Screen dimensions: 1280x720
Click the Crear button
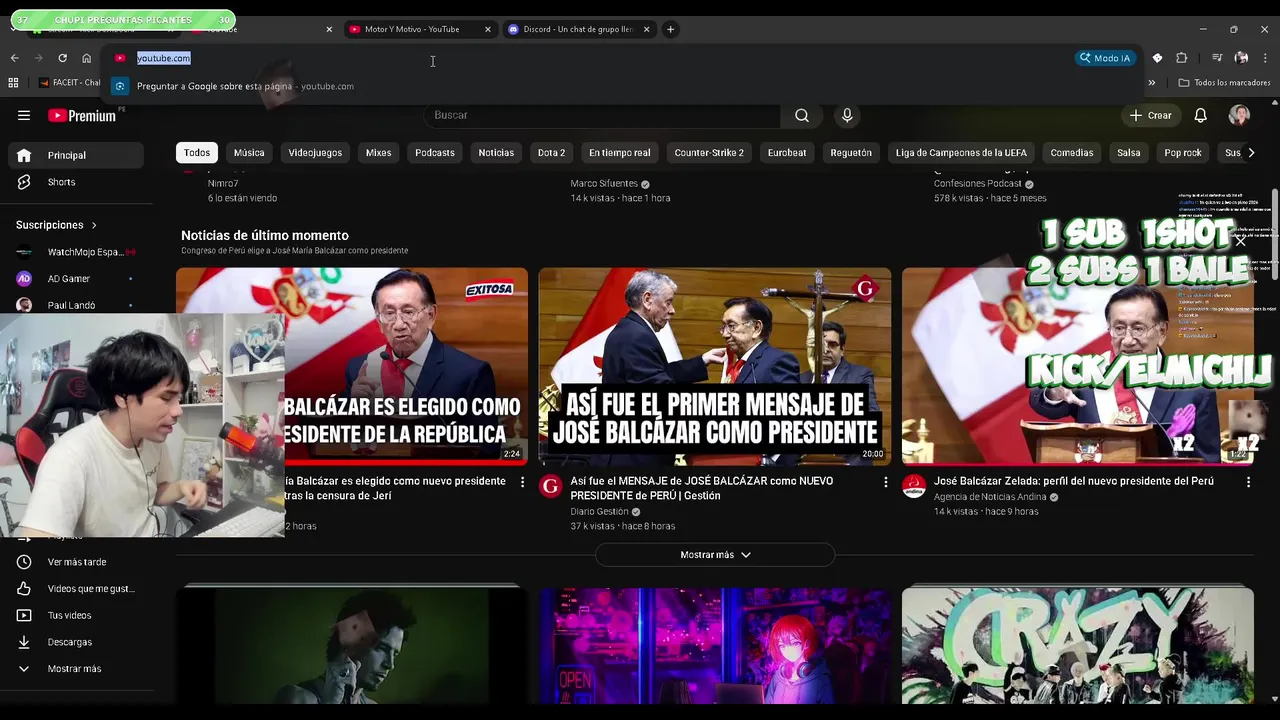[x=1150, y=116]
